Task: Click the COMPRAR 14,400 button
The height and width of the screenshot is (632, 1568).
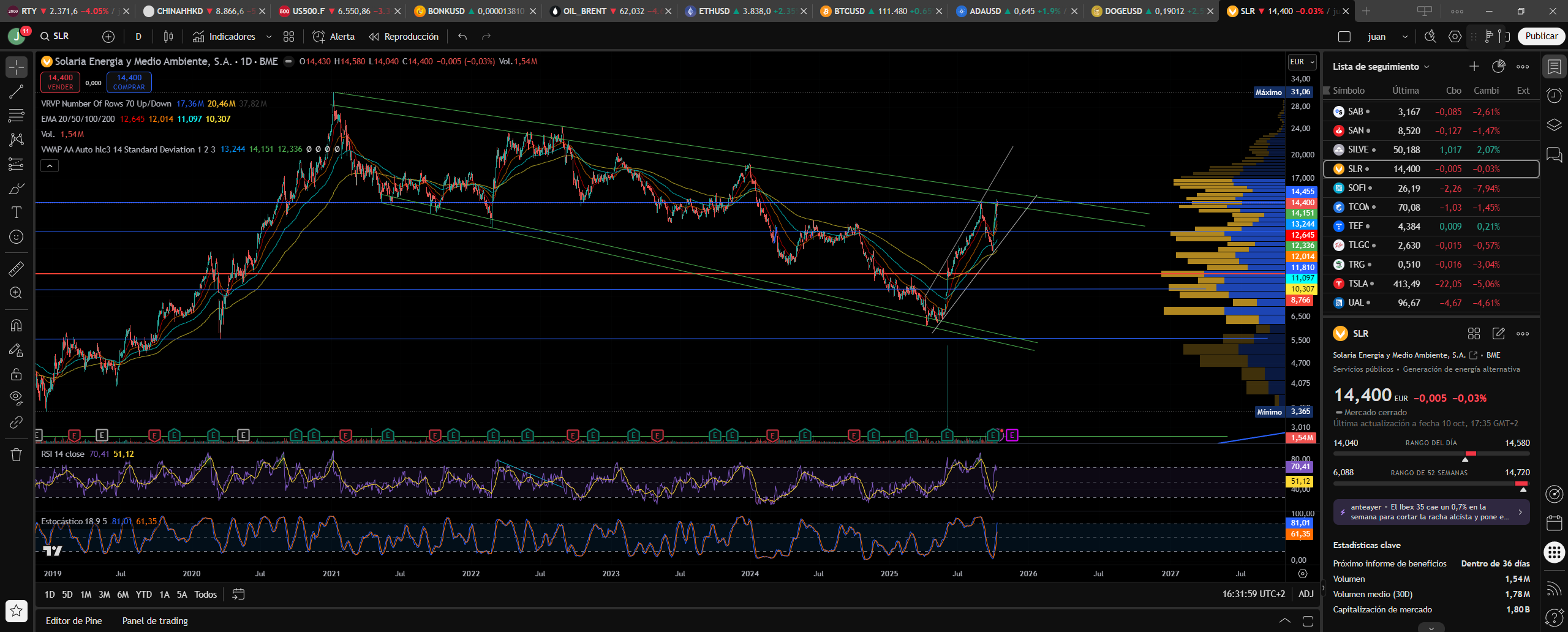Action: (129, 82)
